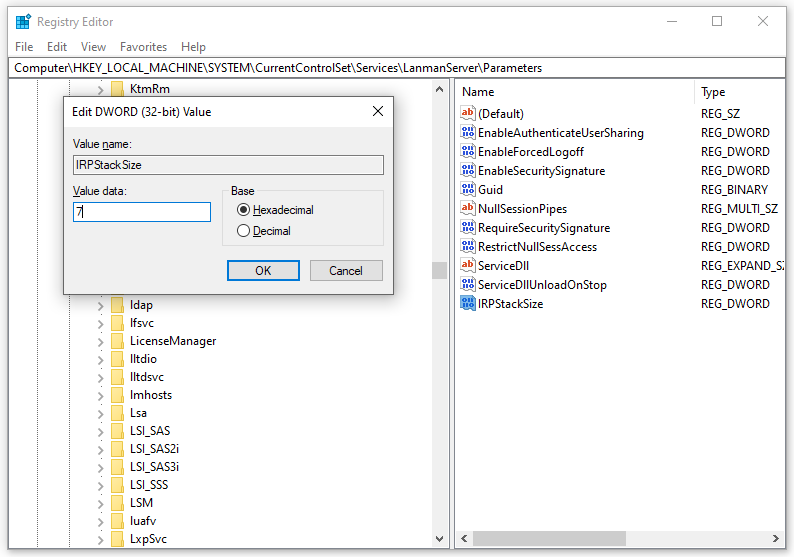Select the lmhosts tree item label
Screen dimensions: 794x557
[x=151, y=394]
